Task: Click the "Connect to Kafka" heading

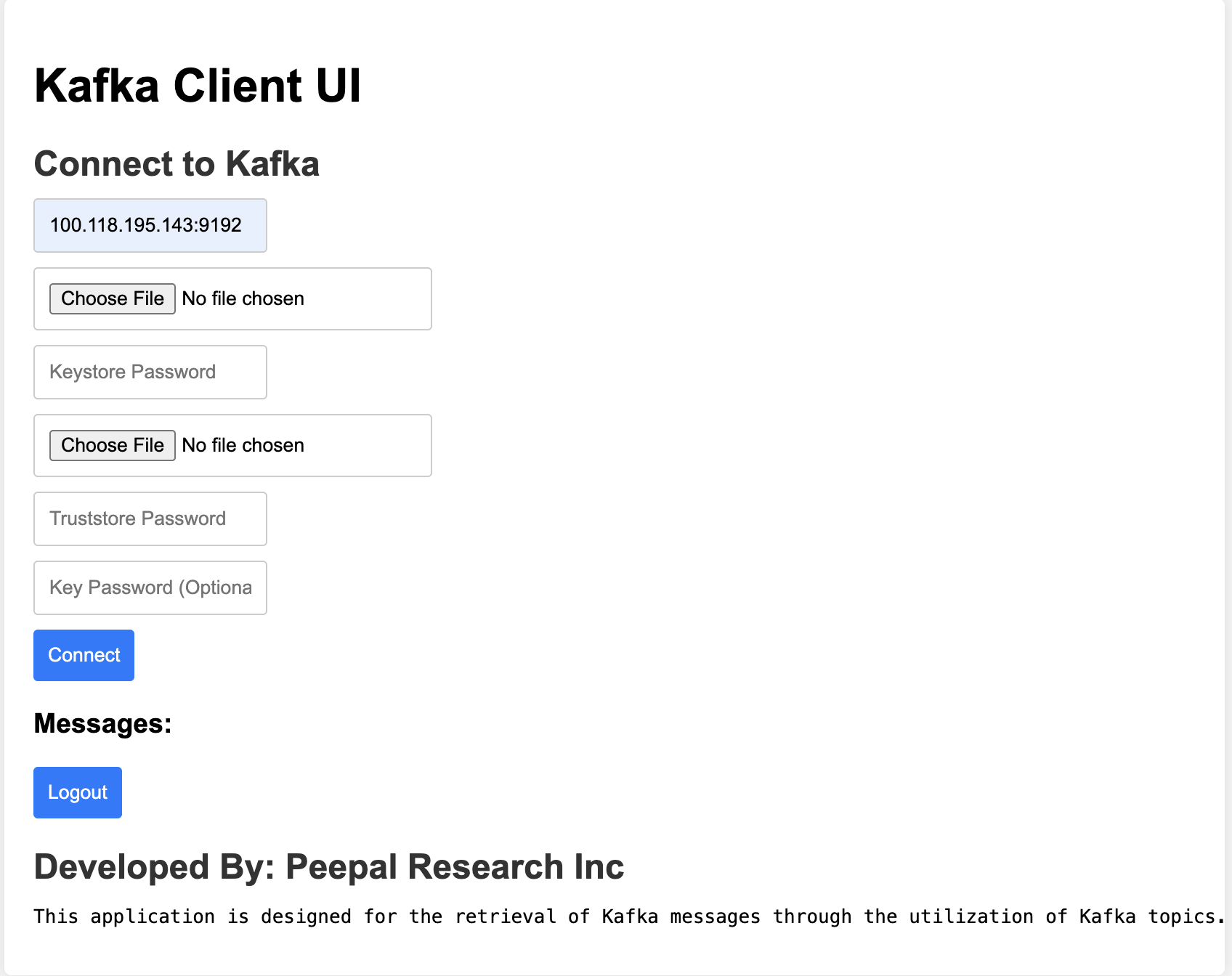Action: (177, 163)
